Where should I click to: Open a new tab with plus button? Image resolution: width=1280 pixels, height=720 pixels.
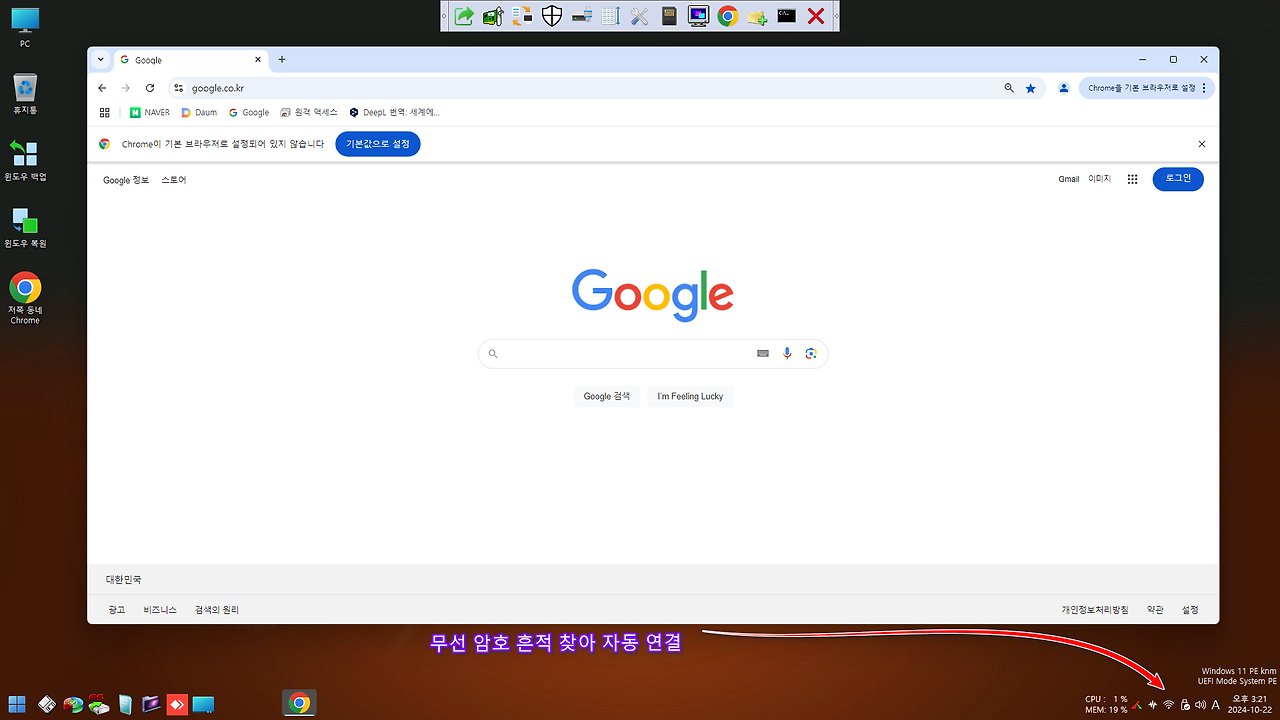click(282, 60)
